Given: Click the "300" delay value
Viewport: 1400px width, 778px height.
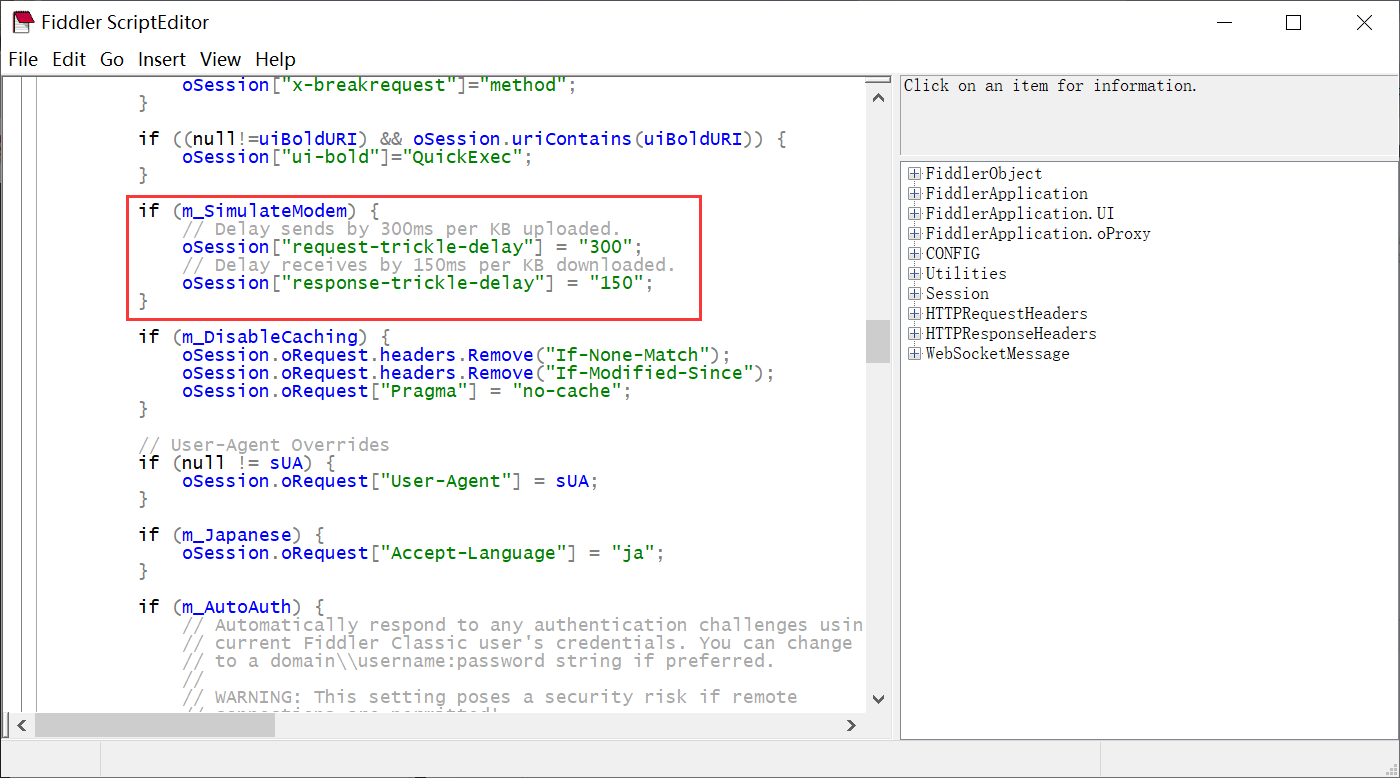Looking at the screenshot, I should [x=607, y=247].
